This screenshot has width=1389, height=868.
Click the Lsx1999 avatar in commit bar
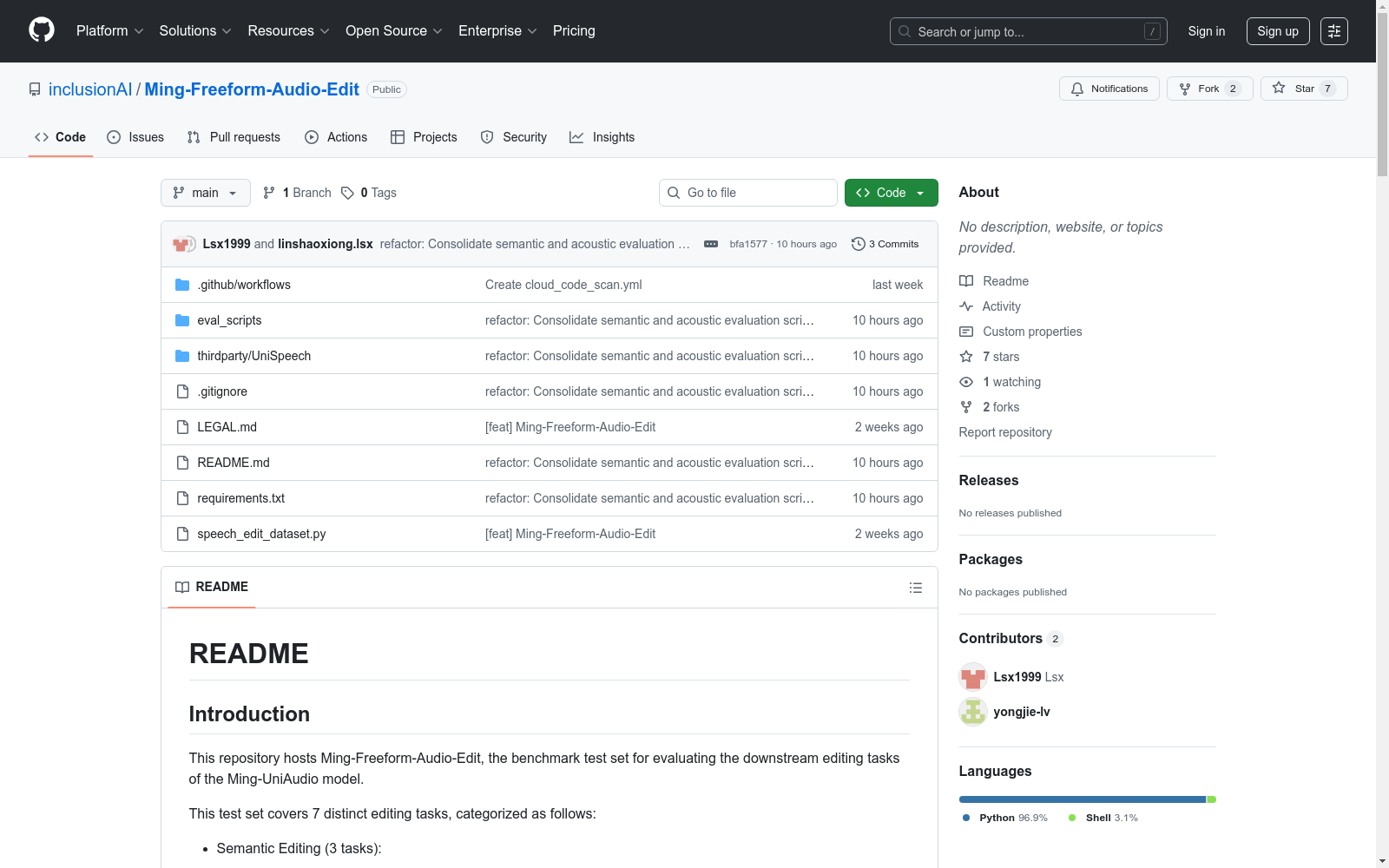pyautogui.click(x=181, y=244)
